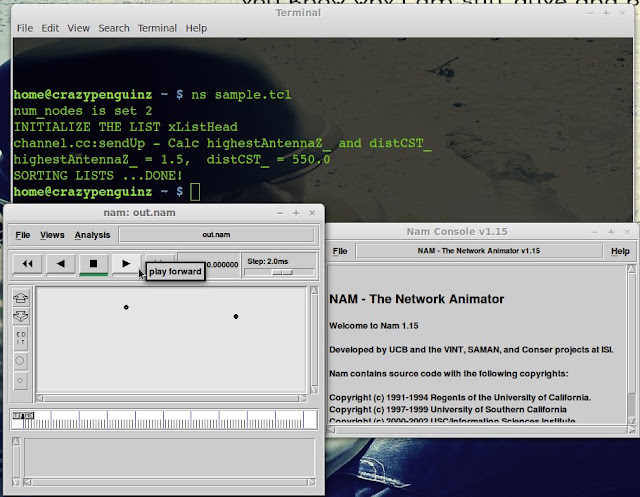Click the nam canvas scroll right arrow
Viewport: 640px width, 497px height.
pos(303,399)
